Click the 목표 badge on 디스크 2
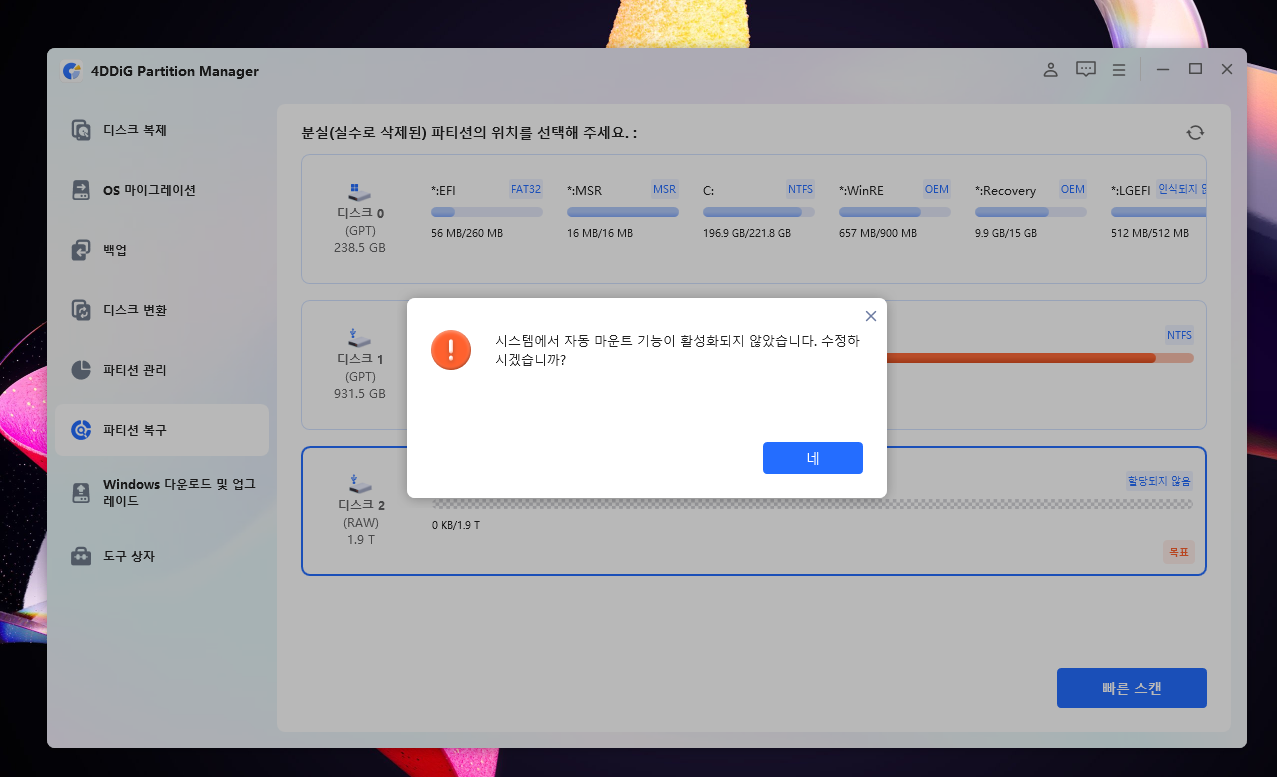Screen dimensions: 1277x777 (1179, 551)
